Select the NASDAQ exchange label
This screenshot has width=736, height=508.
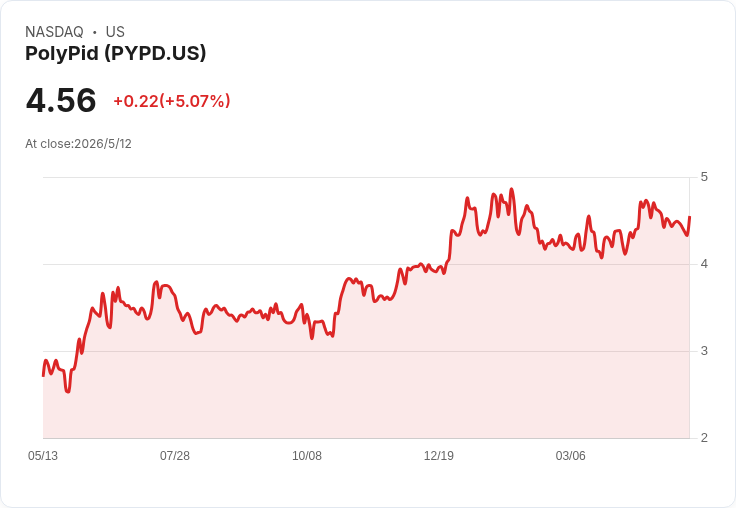point(54,32)
